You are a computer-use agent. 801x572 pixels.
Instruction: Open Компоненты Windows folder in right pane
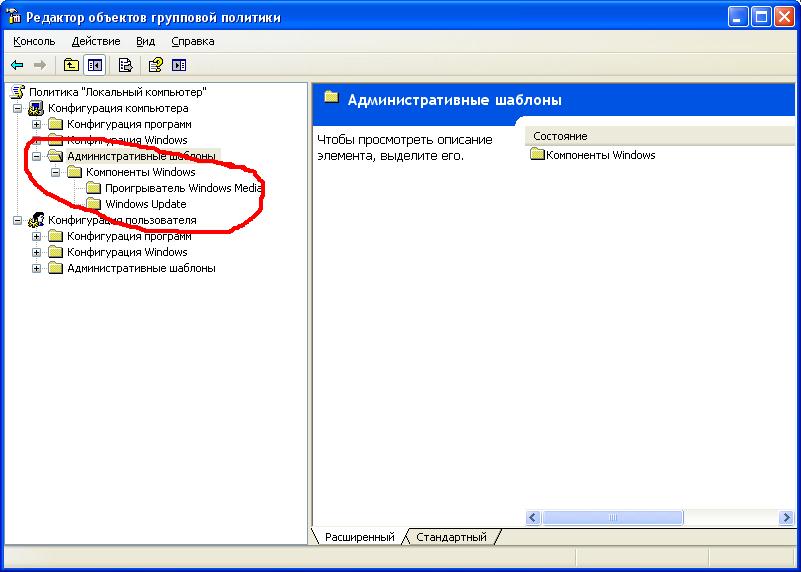coord(600,155)
